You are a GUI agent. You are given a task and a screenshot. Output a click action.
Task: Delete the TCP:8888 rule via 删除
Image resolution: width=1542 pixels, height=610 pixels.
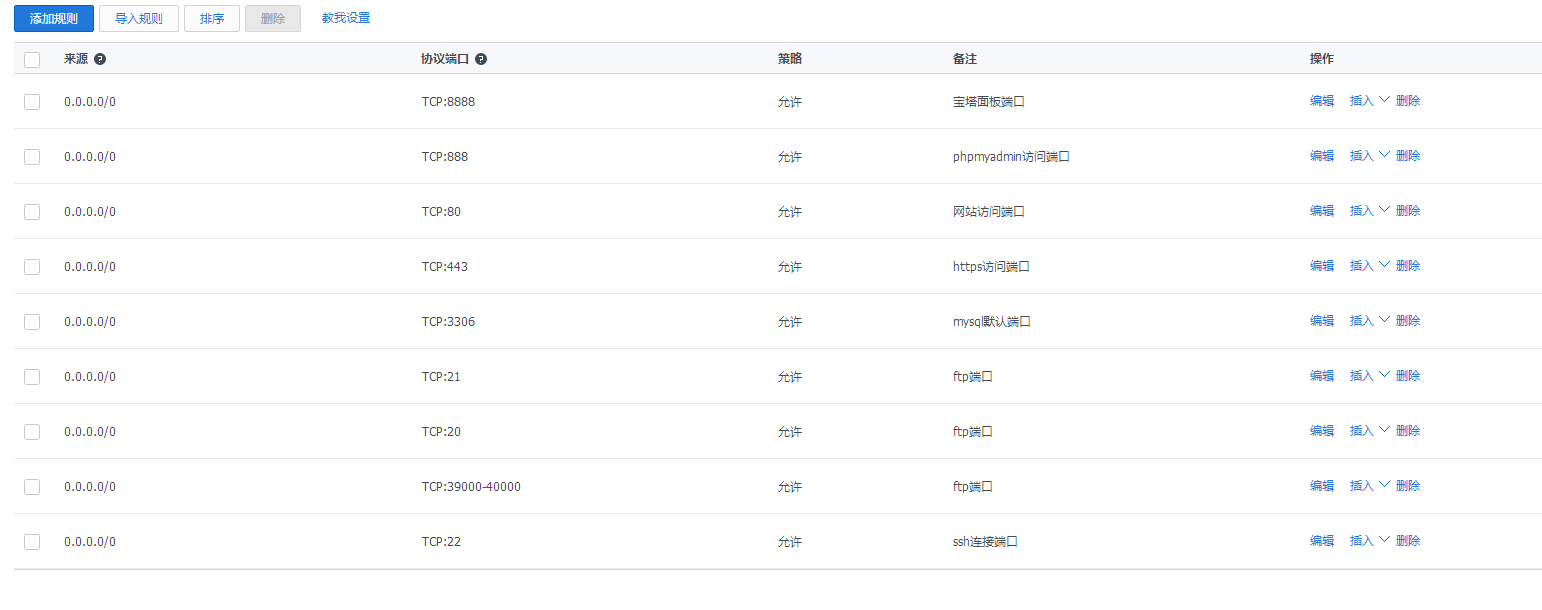tap(1408, 101)
